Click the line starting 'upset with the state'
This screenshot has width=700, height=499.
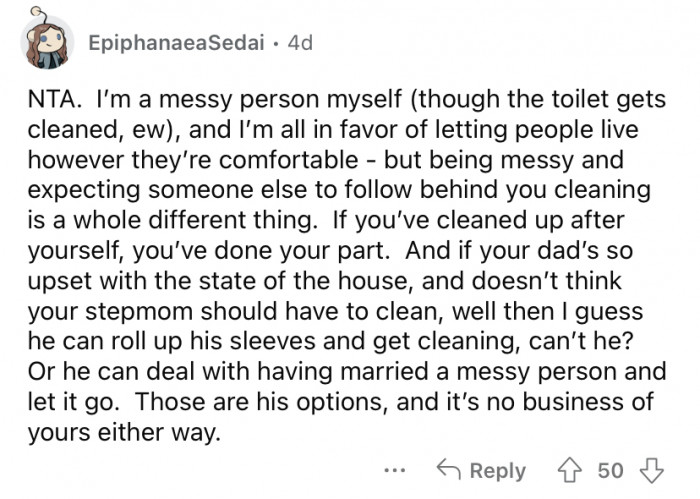tap(325, 281)
